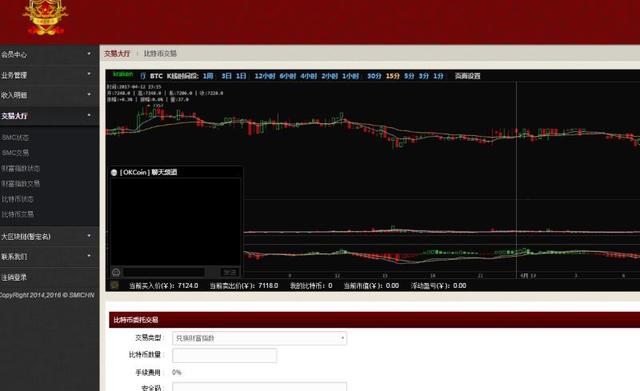The width and height of the screenshot is (640, 391).
Task: Click the 浮动盈亏 value 0.00
Action: click(460, 286)
